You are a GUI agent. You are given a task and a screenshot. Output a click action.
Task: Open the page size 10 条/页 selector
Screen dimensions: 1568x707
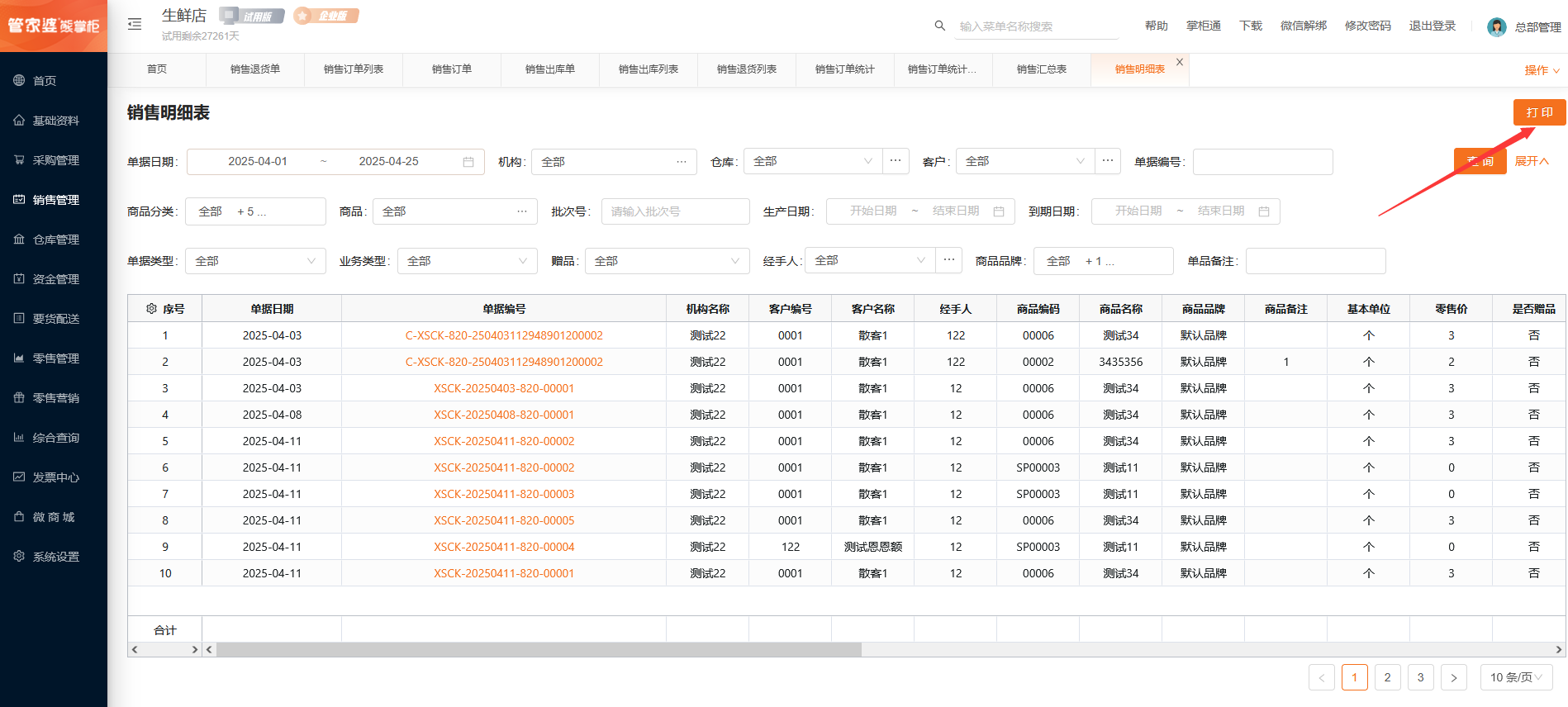[1516, 677]
